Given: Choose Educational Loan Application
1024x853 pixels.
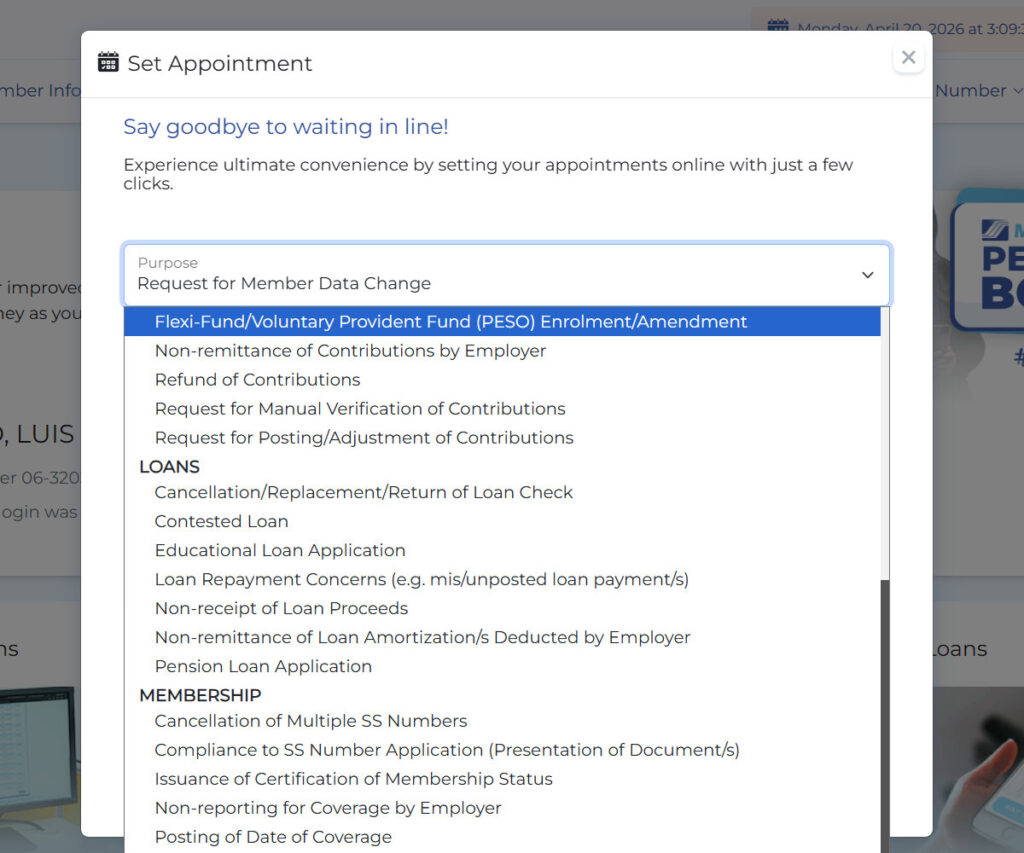Looking at the screenshot, I should (x=502, y=551).
